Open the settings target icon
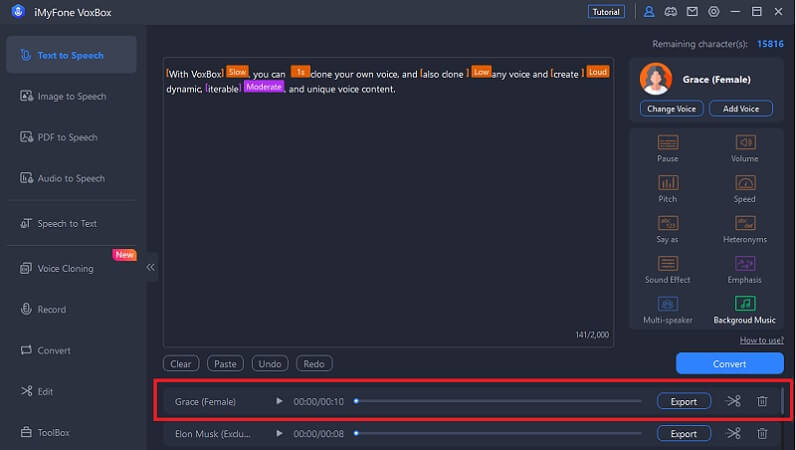The width and height of the screenshot is (796, 450). click(714, 12)
